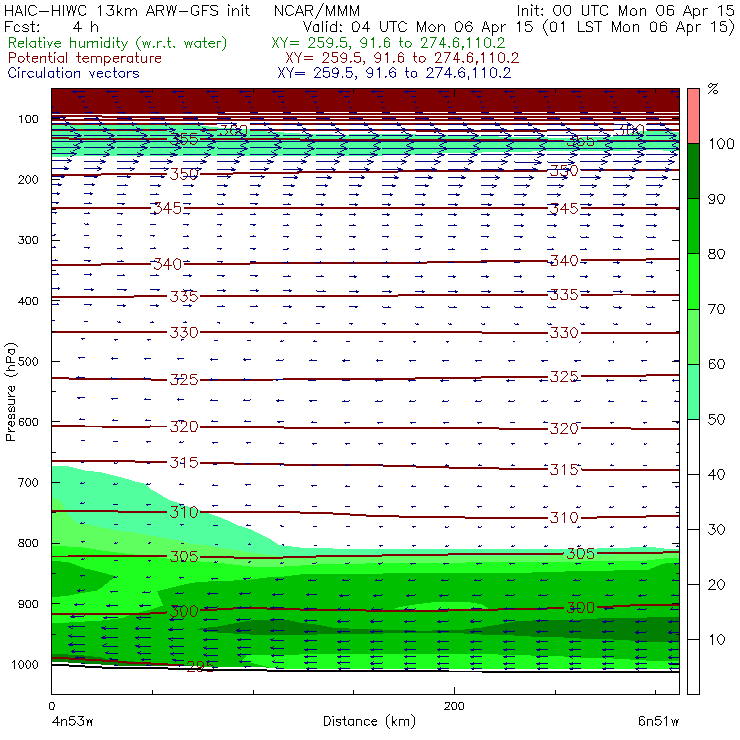Click the colorbar '10' percent label

point(716,640)
